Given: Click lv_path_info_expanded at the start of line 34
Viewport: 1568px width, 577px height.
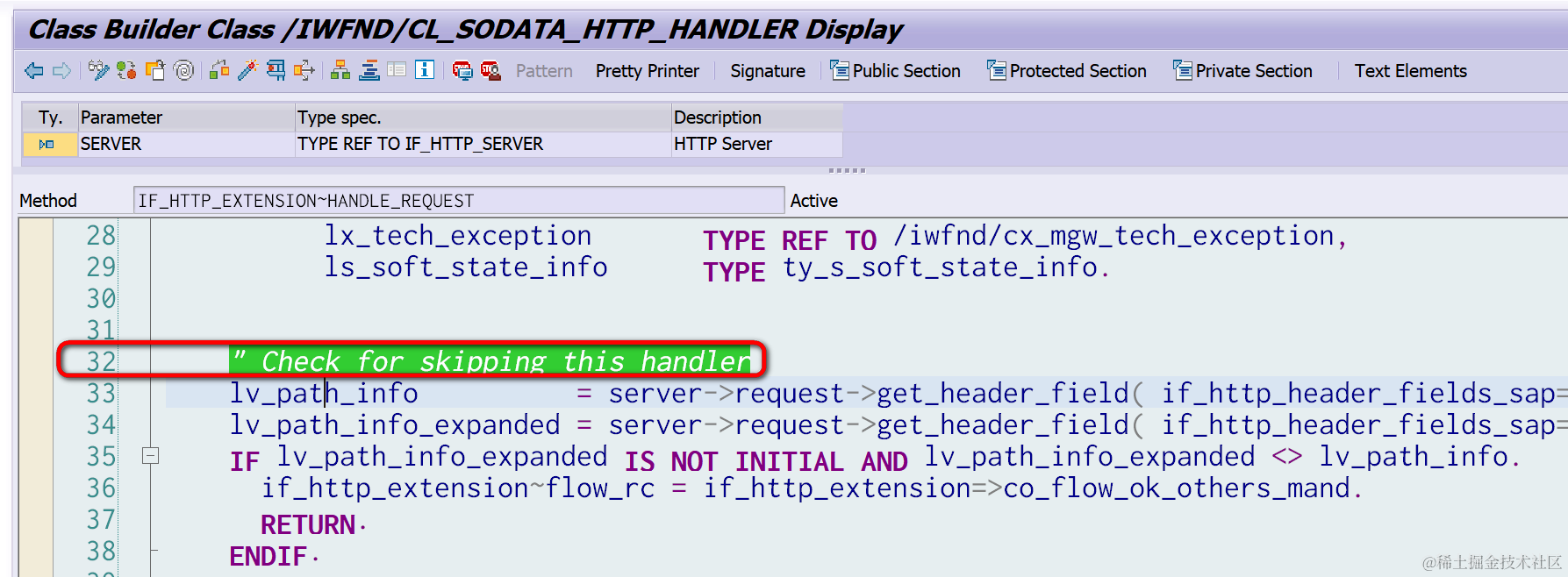Looking at the screenshot, I should [395, 424].
